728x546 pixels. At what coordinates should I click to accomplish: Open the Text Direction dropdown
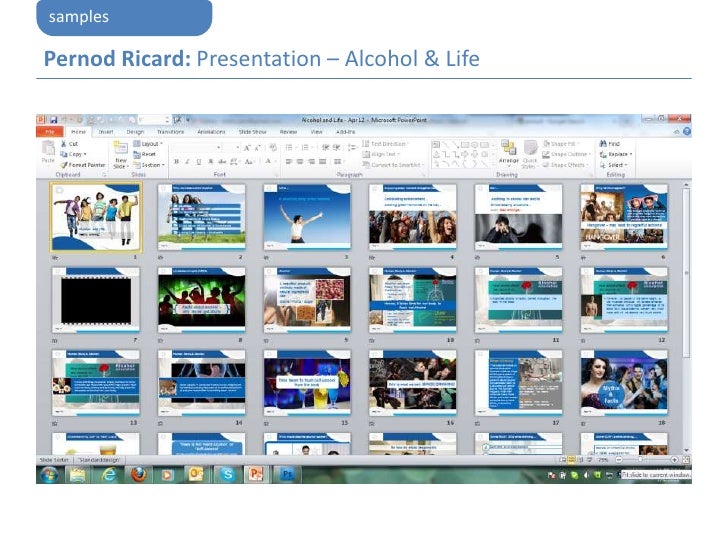(x=386, y=144)
